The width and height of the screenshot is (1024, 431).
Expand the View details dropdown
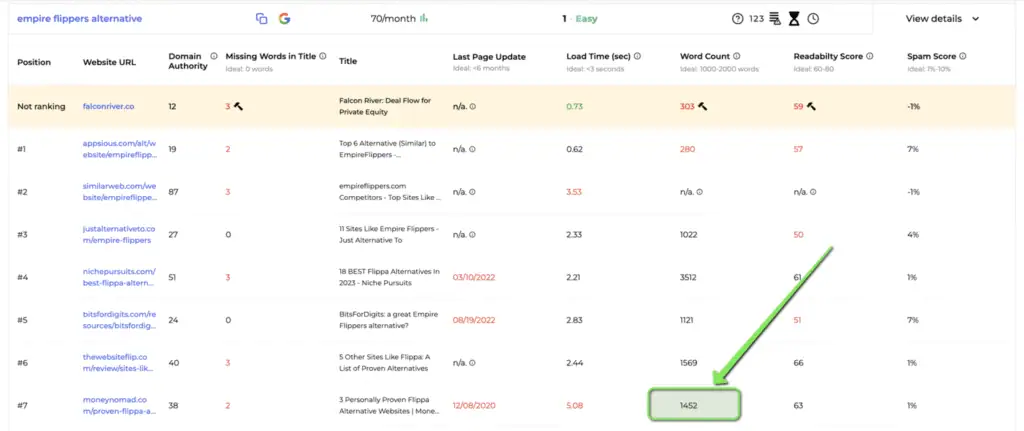[942, 19]
